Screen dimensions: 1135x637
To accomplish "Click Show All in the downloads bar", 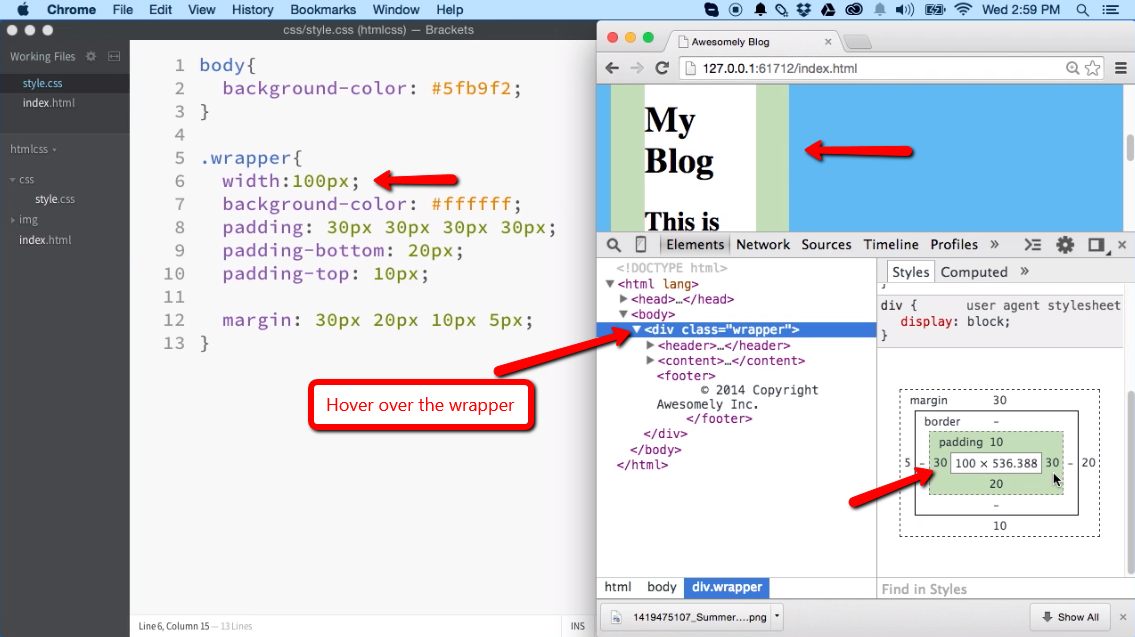I will click(x=1069, y=617).
